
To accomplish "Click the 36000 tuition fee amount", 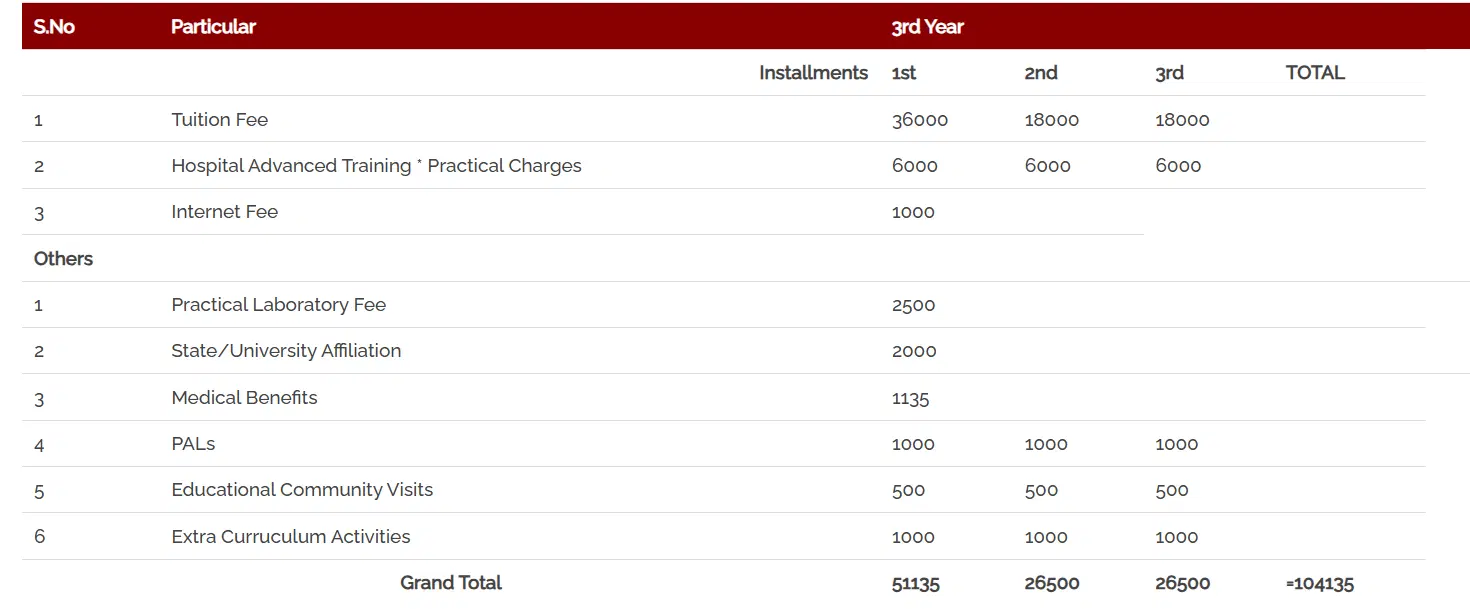I will click(919, 120).
